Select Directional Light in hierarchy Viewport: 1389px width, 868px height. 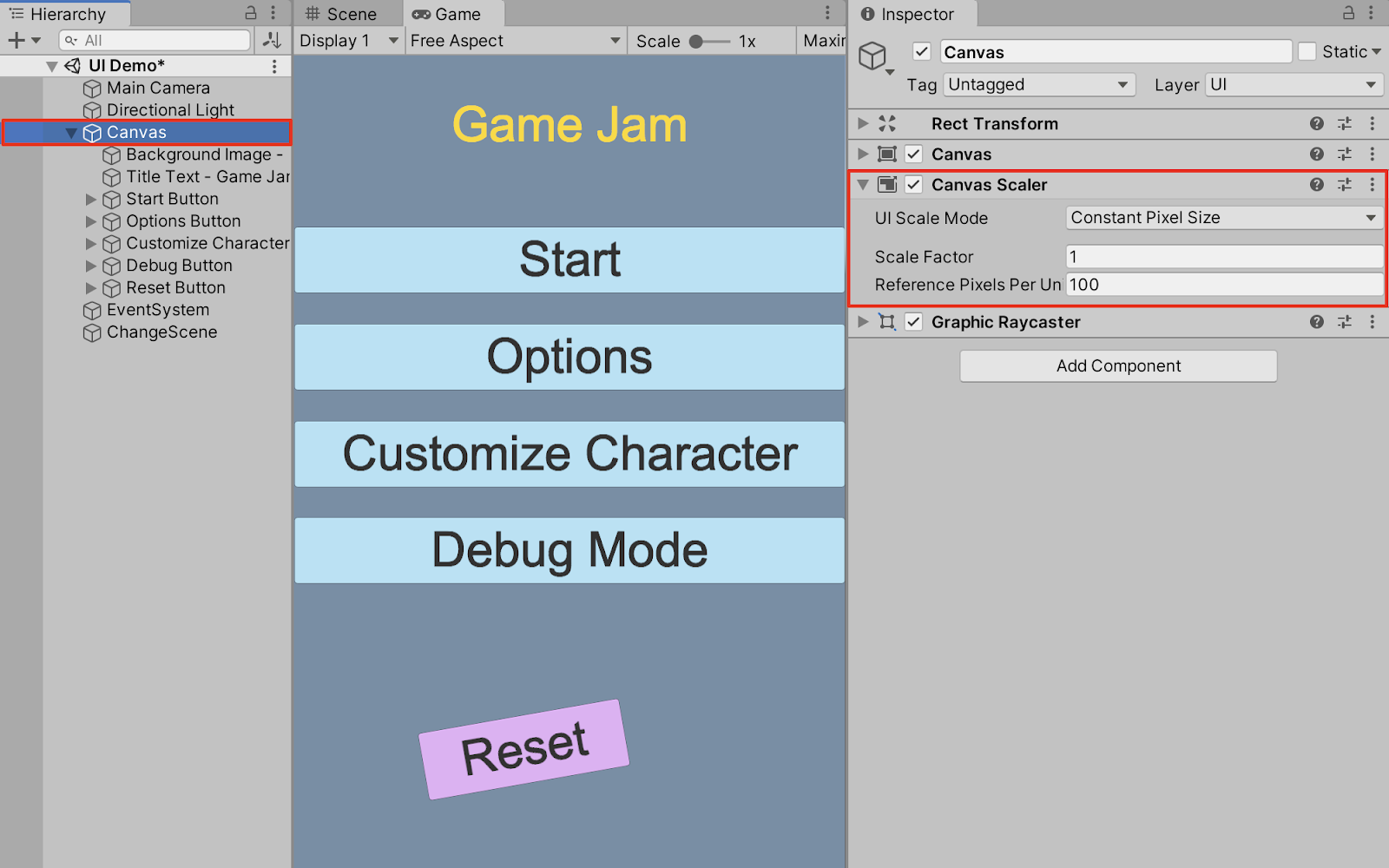pos(170,110)
